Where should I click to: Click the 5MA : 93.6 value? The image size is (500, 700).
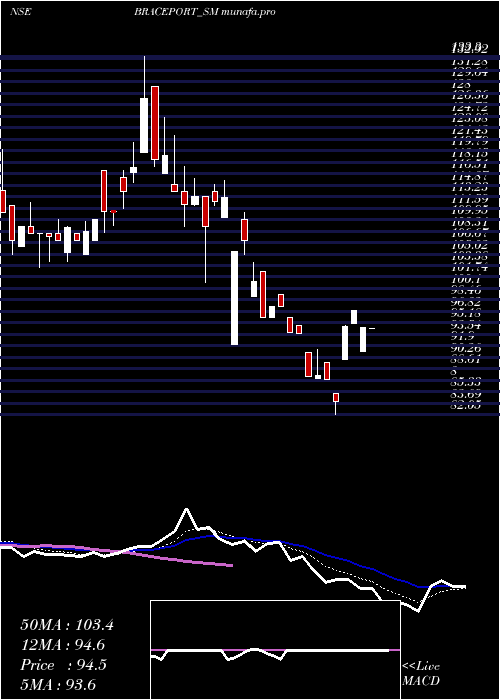tap(58, 685)
